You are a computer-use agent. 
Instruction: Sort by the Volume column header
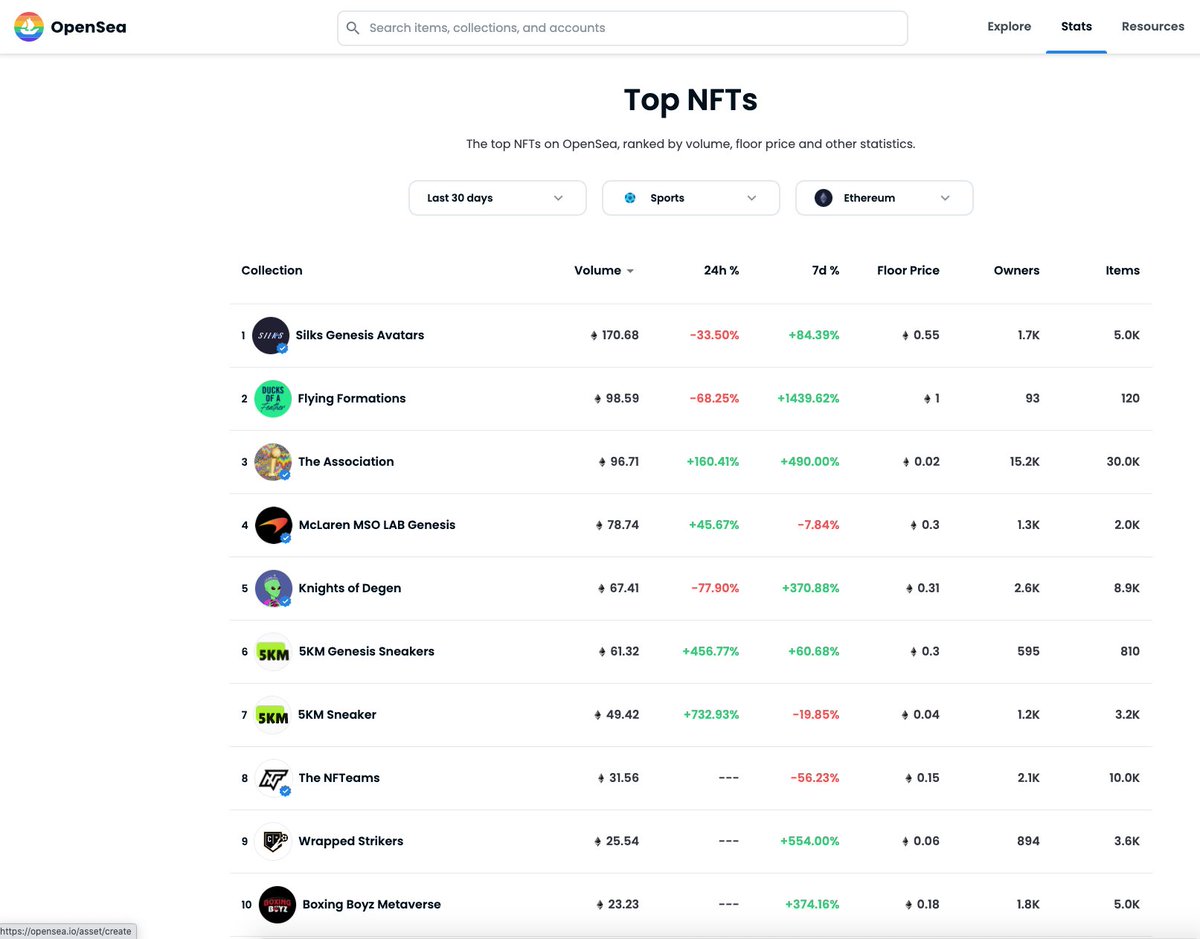pos(598,270)
